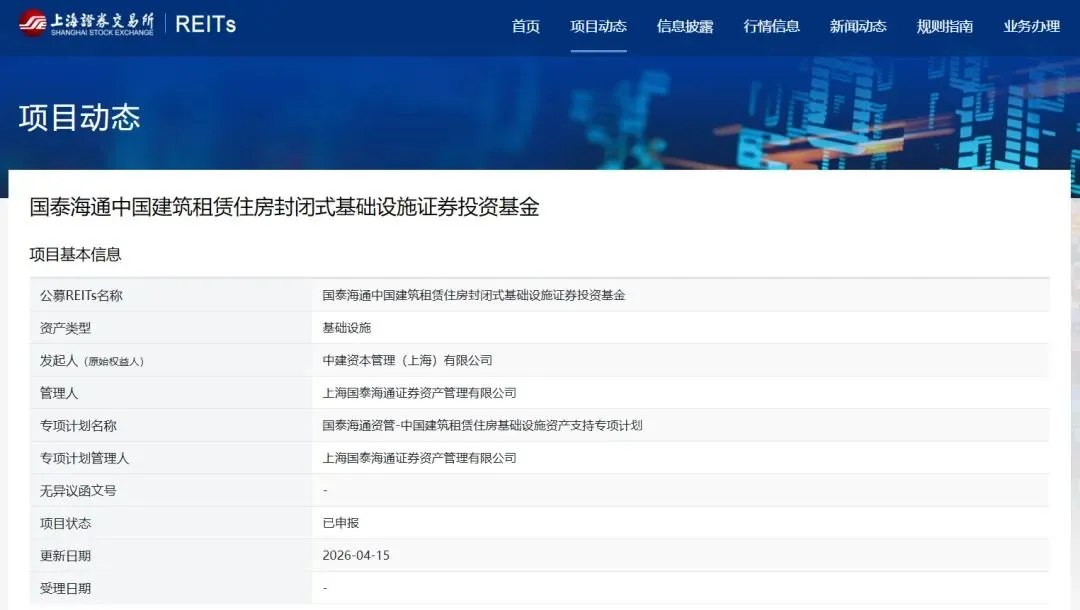Select the date 2026-04-15
This screenshot has height=610, width=1080.
point(356,556)
